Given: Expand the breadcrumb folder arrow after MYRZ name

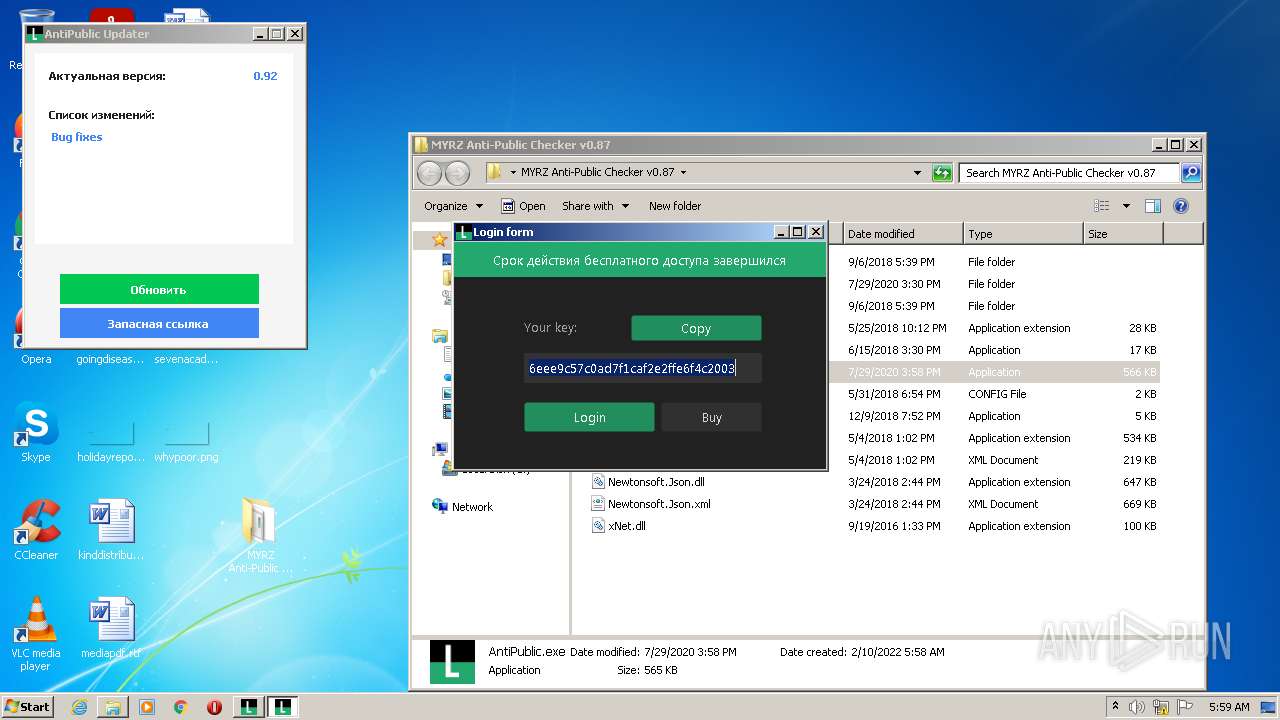Looking at the screenshot, I should tap(684, 173).
